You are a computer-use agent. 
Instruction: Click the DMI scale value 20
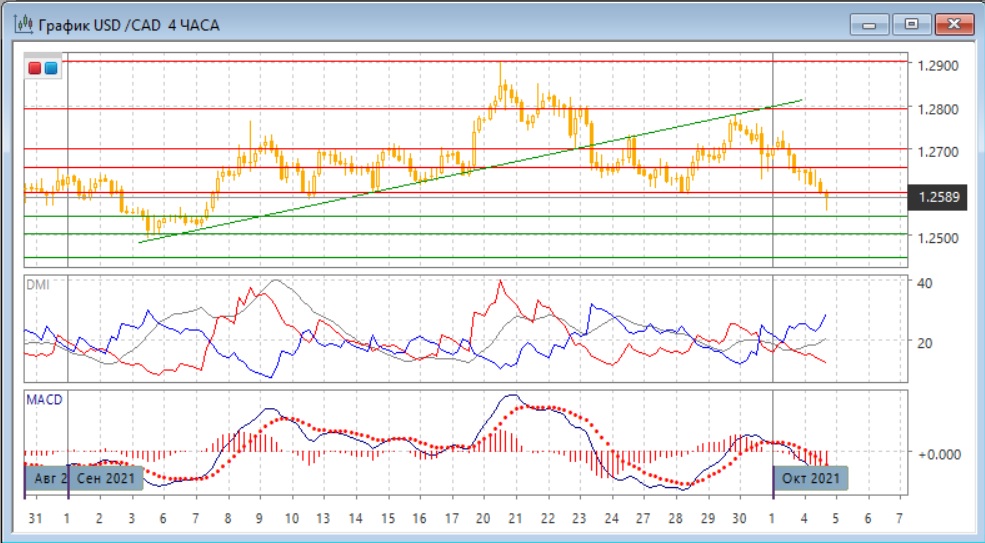coord(924,343)
